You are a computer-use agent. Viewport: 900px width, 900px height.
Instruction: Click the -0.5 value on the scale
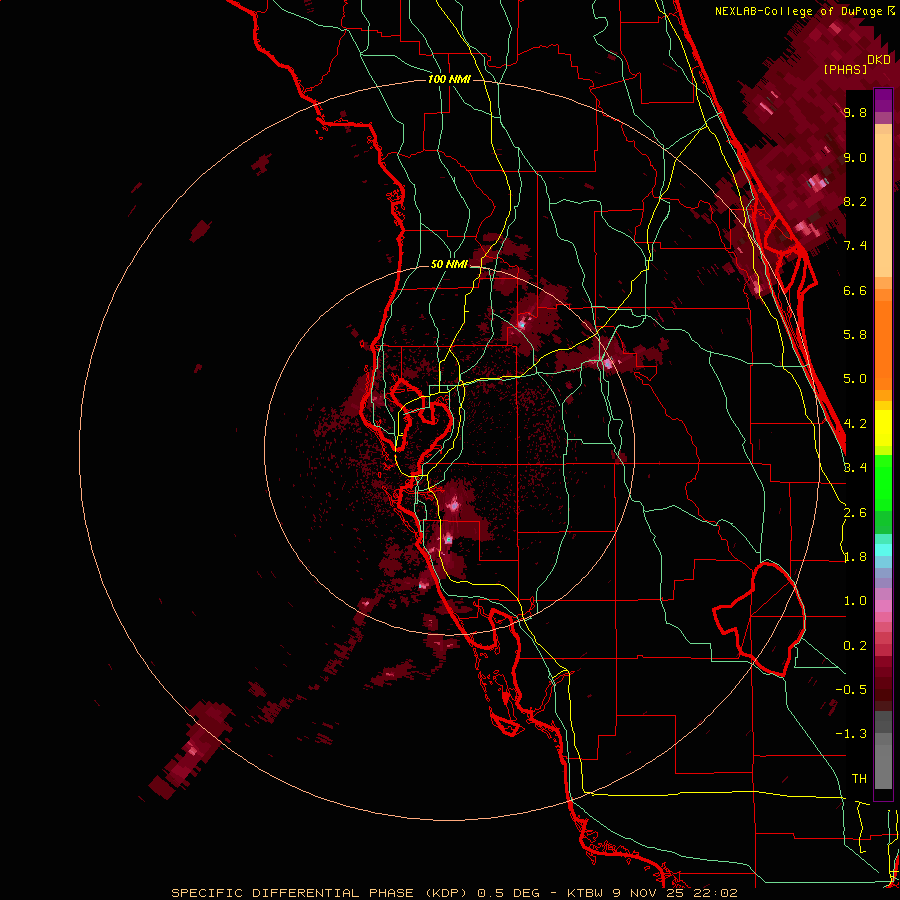pyautogui.click(x=851, y=690)
